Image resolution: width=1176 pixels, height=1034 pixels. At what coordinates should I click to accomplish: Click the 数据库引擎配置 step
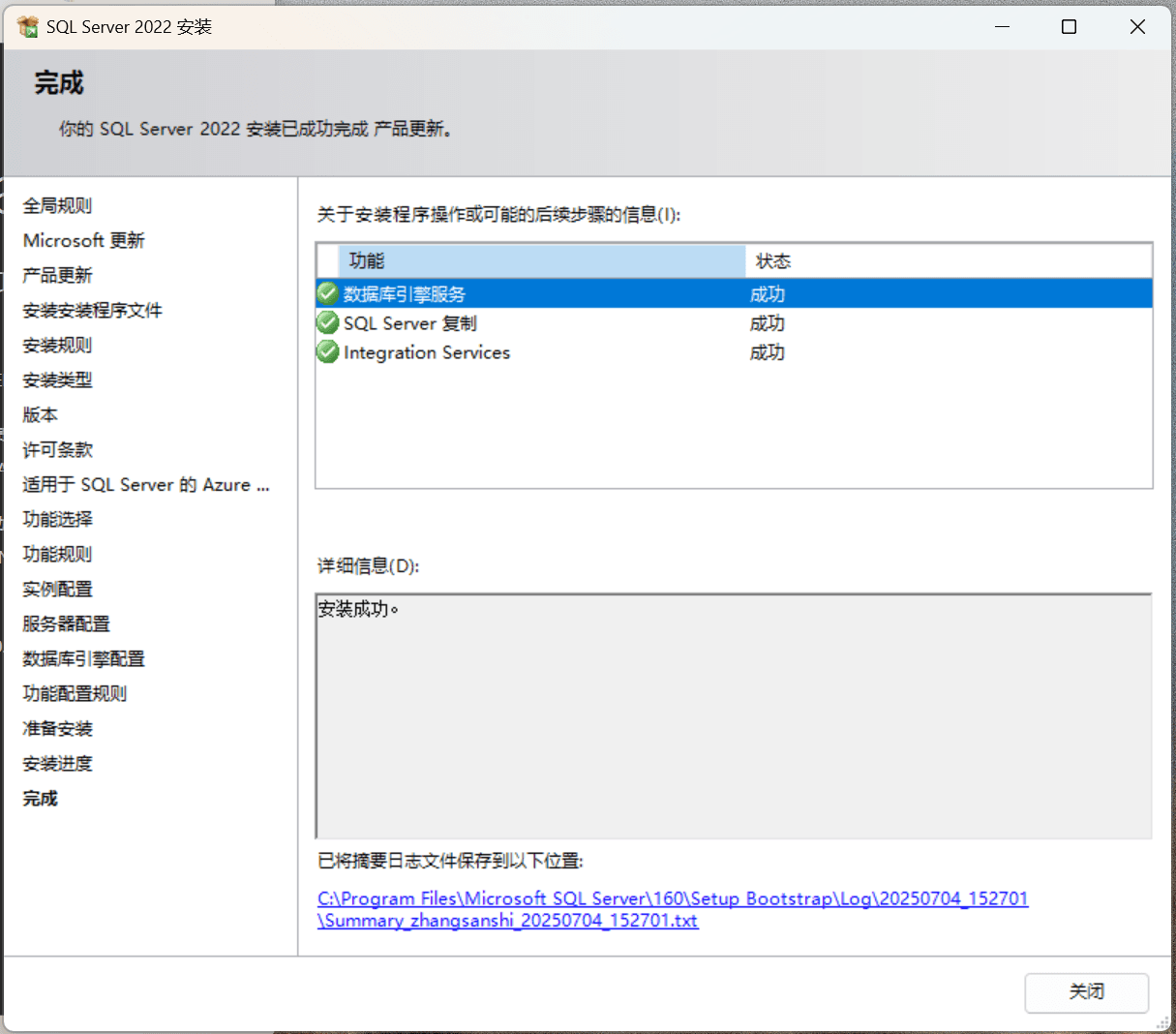tap(83, 658)
